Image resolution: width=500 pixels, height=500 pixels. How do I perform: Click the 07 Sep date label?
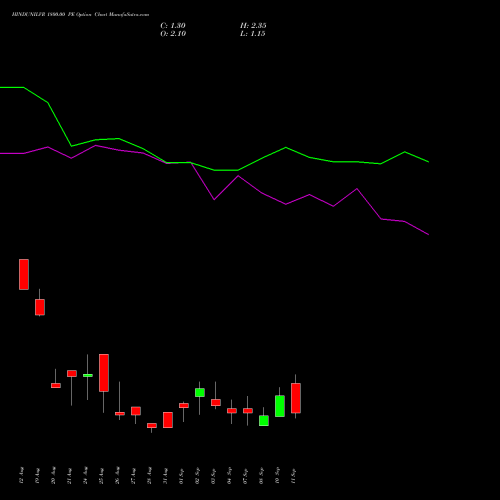(x=245, y=476)
